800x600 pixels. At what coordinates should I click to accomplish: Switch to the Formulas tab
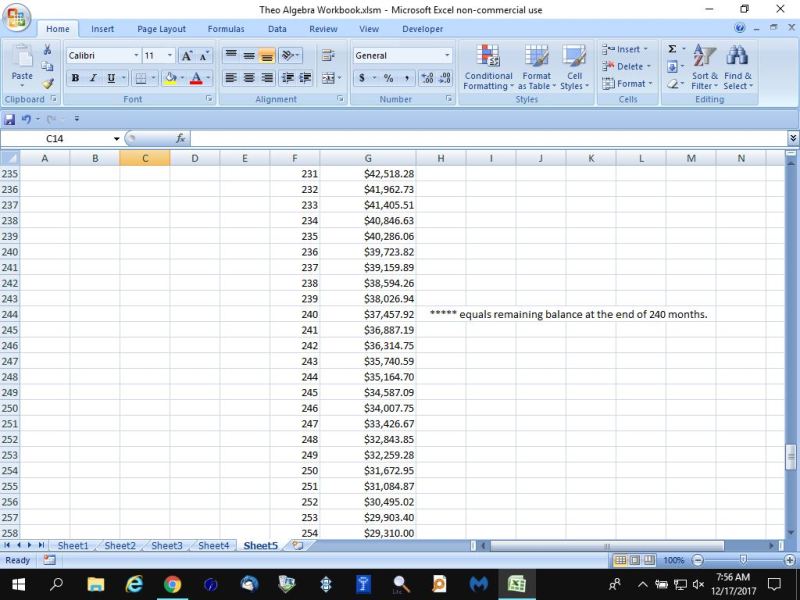point(226,29)
